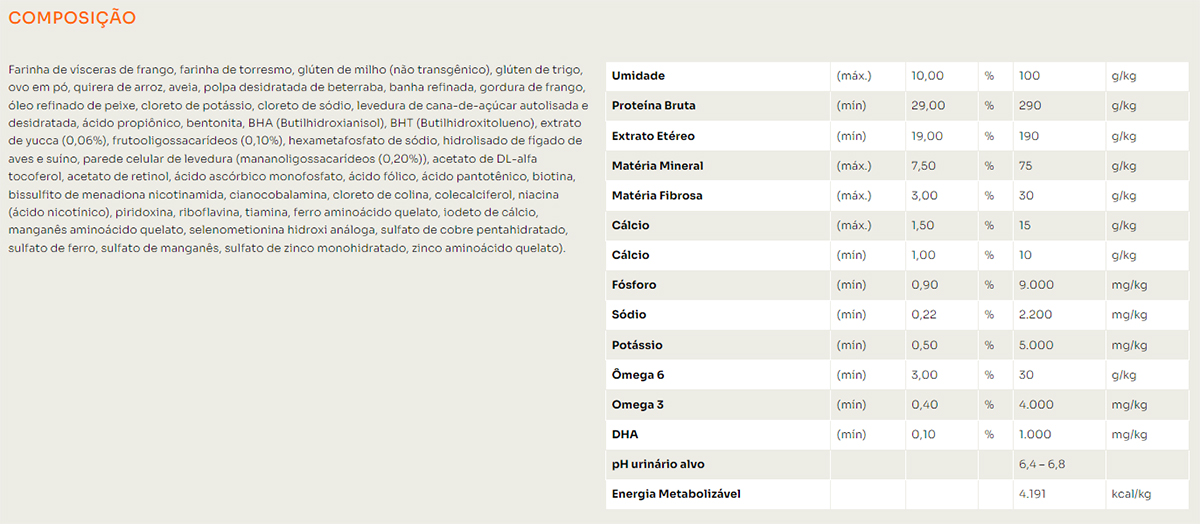Screen dimensions: 1200x524
Task: Click the 2.200 sodium value
Action: coord(1036,315)
